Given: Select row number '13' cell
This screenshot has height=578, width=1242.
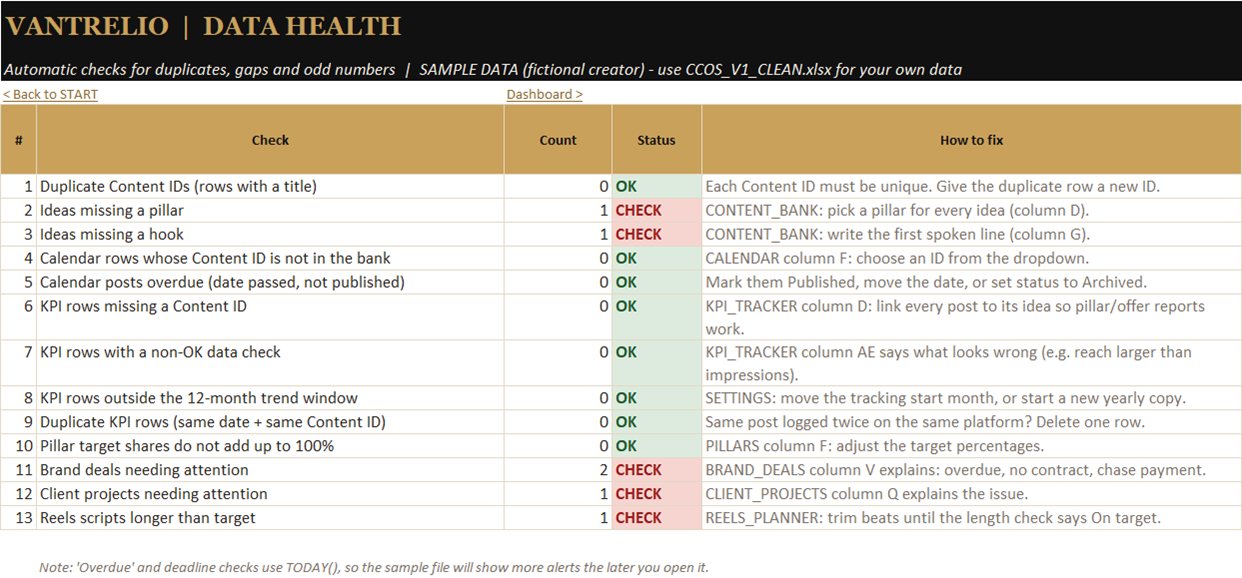Looking at the screenshot, I should [19, 518].
